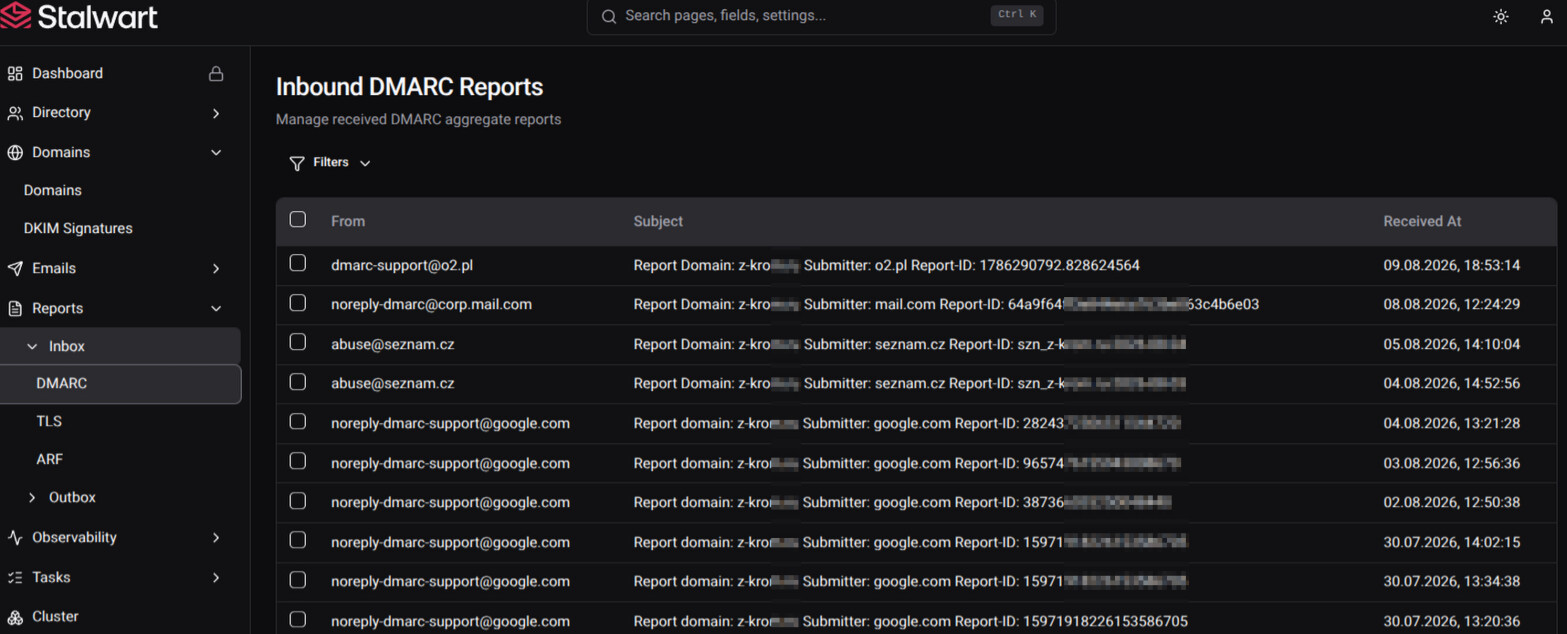This screenshot has width=1567, height=634.
Task: Expand the Observability chevron
Action: [216, 538]
